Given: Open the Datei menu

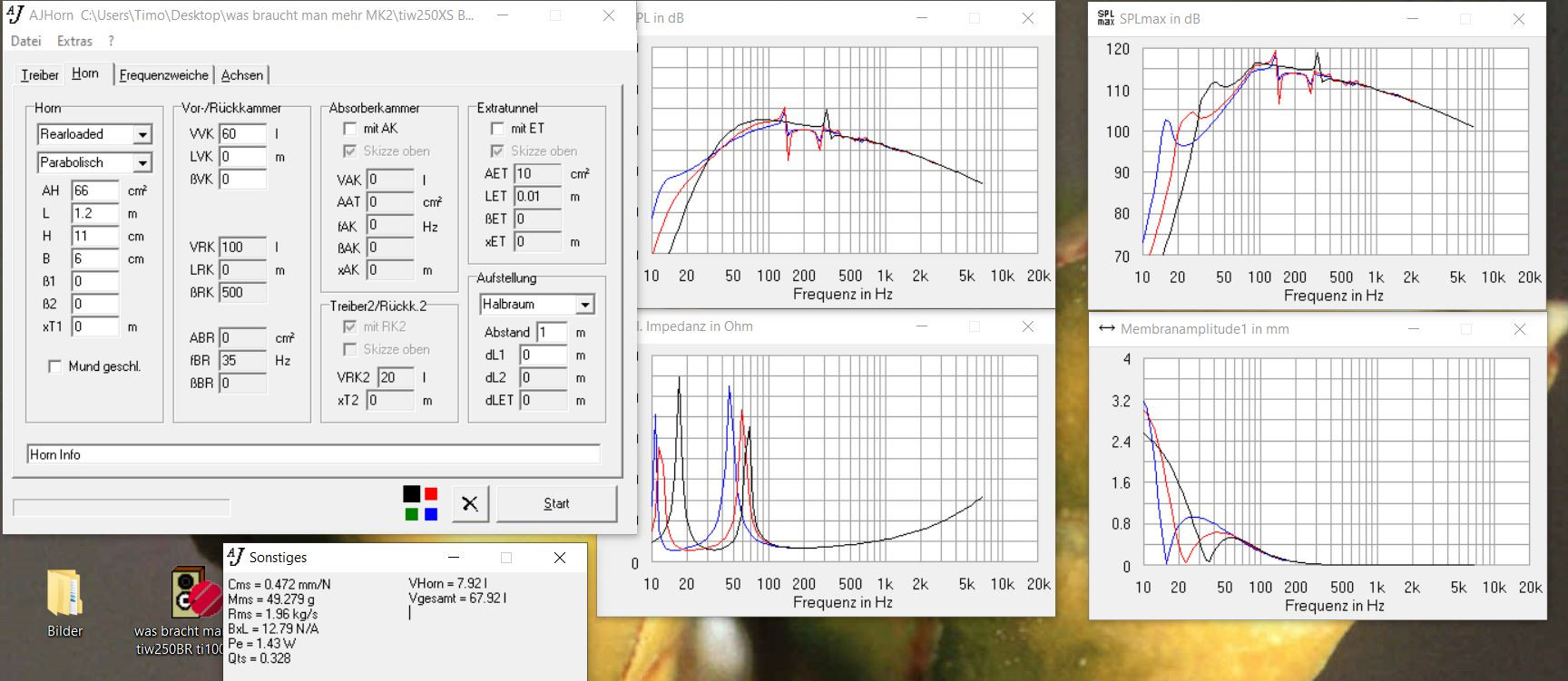Looking at the screenshot, I should coord(25,41).
